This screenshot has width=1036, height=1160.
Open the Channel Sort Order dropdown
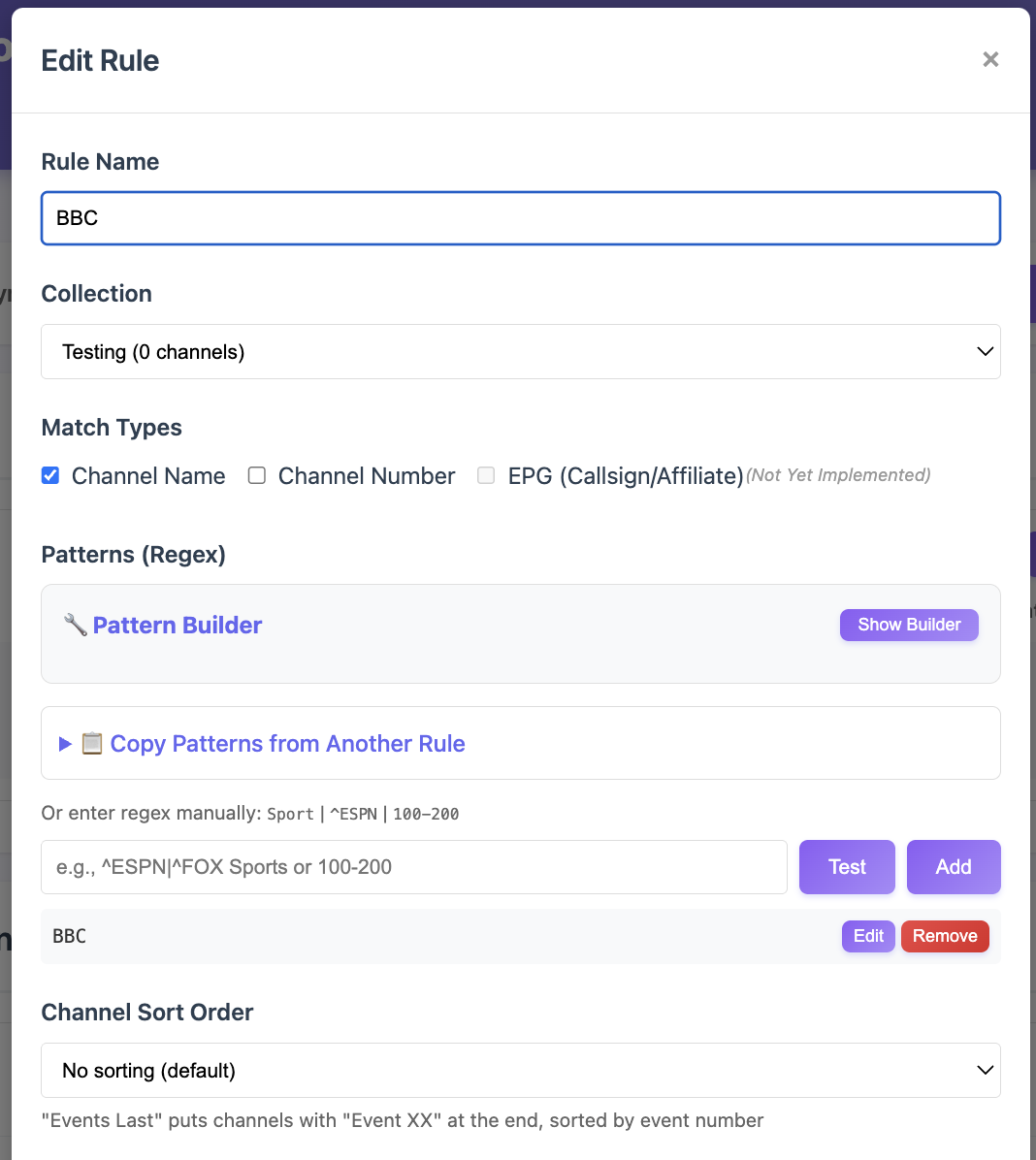[520, 1071]
